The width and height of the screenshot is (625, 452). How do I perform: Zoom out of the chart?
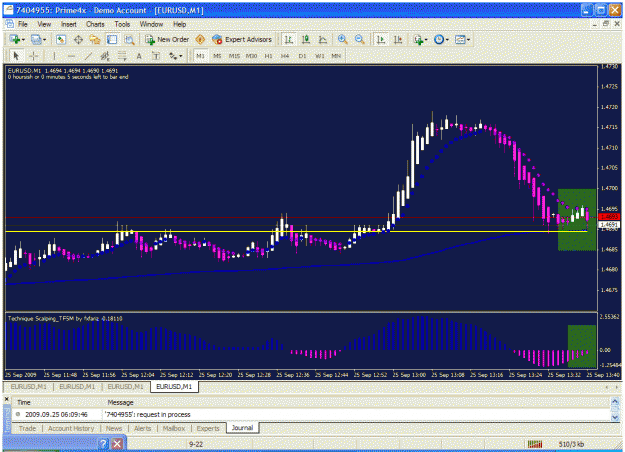pyautogui.click(x=359, y=39)
